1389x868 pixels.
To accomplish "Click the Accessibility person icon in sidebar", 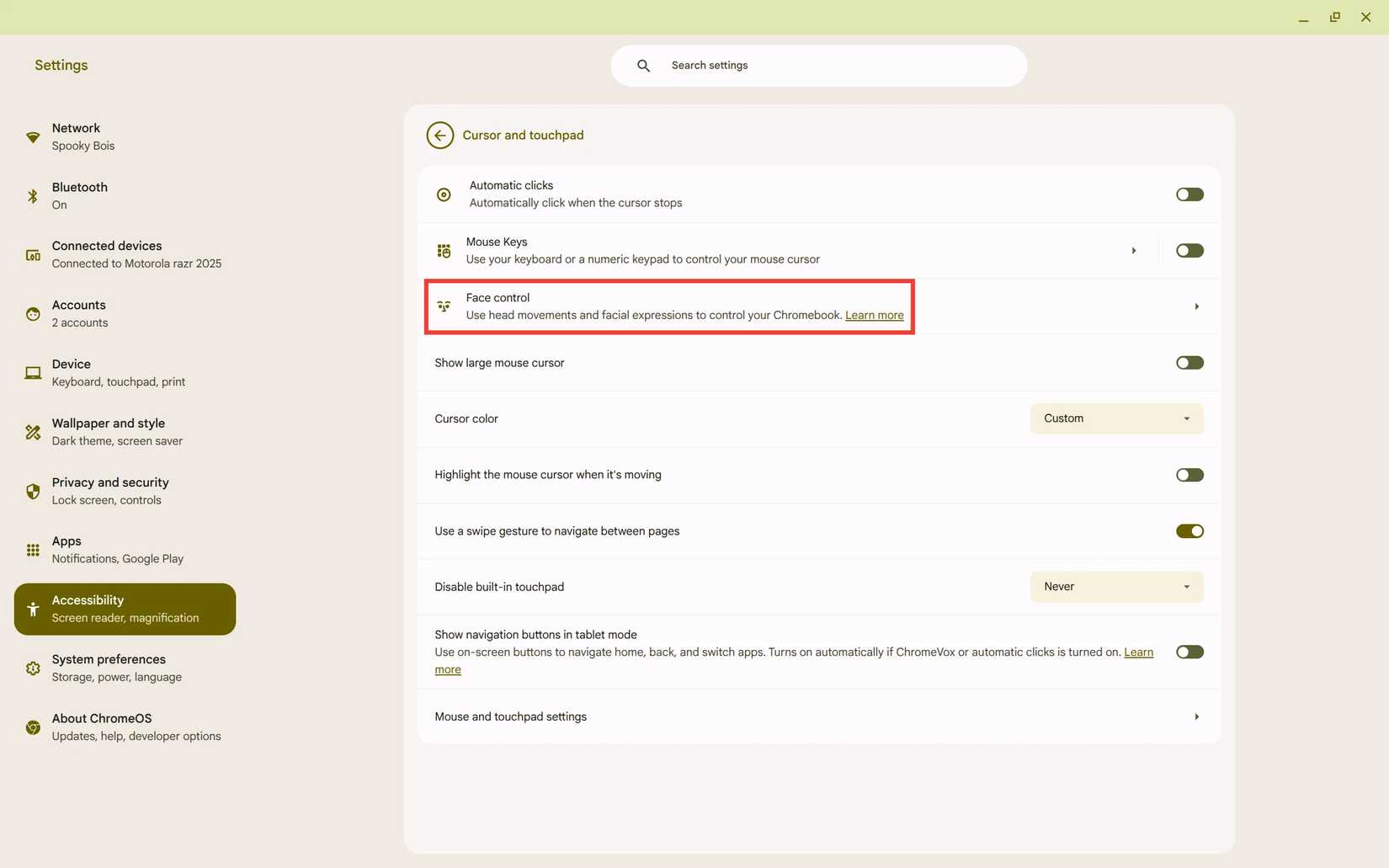I will tap(32, 609).
